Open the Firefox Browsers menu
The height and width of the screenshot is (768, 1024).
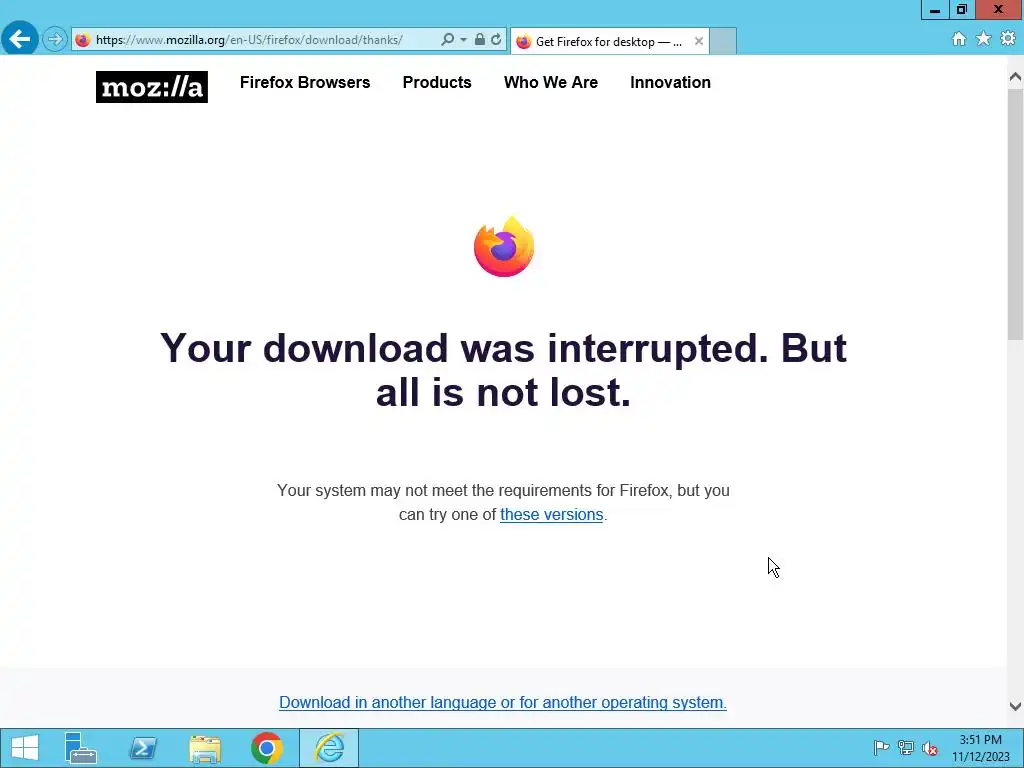[x=305, y=82]
